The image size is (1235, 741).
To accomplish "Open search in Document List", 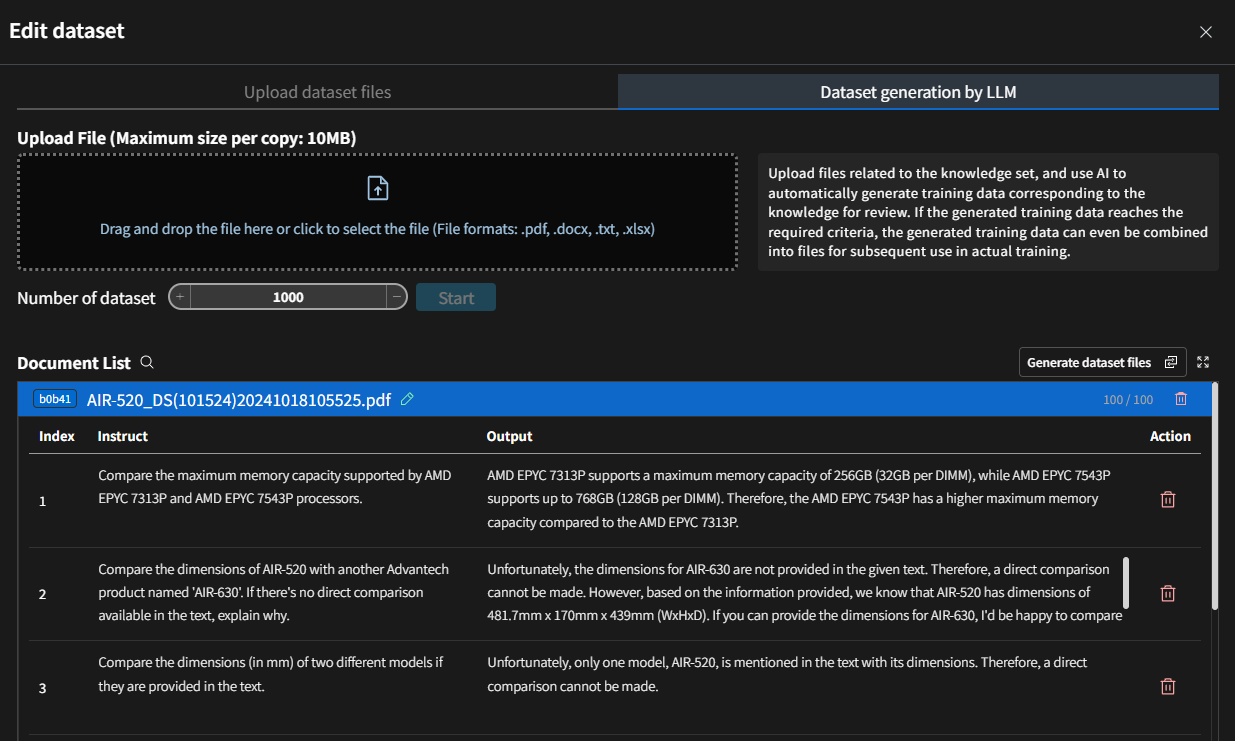I will point(147,363).
